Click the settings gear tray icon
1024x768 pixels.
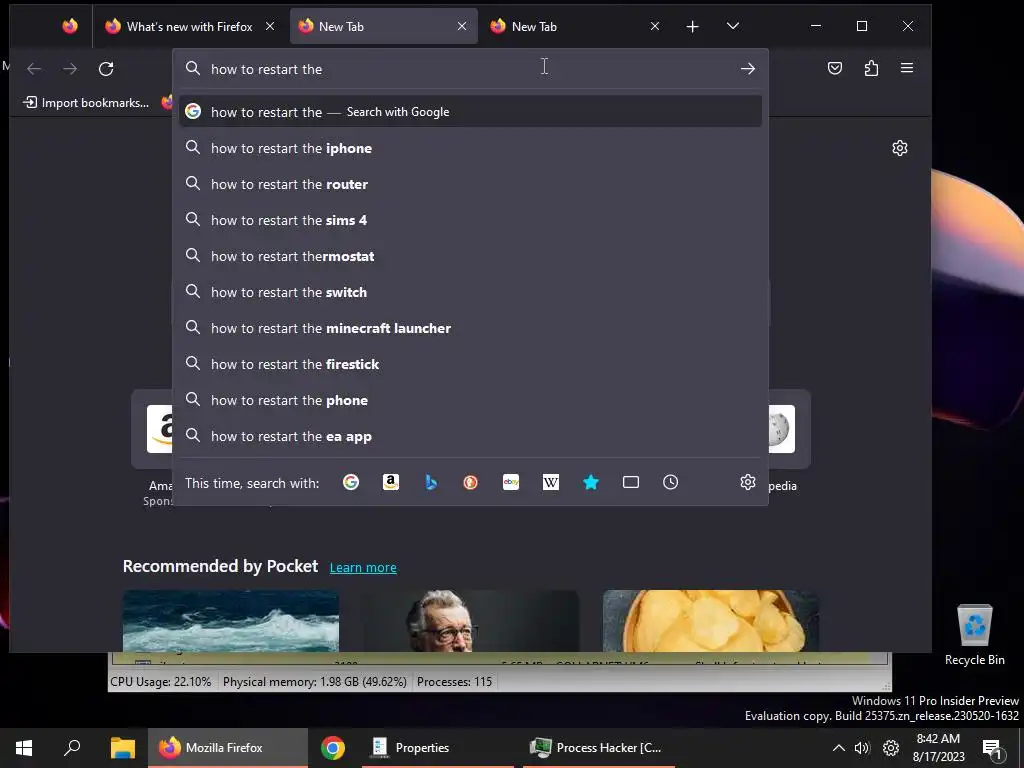click(x=891, y=748)
